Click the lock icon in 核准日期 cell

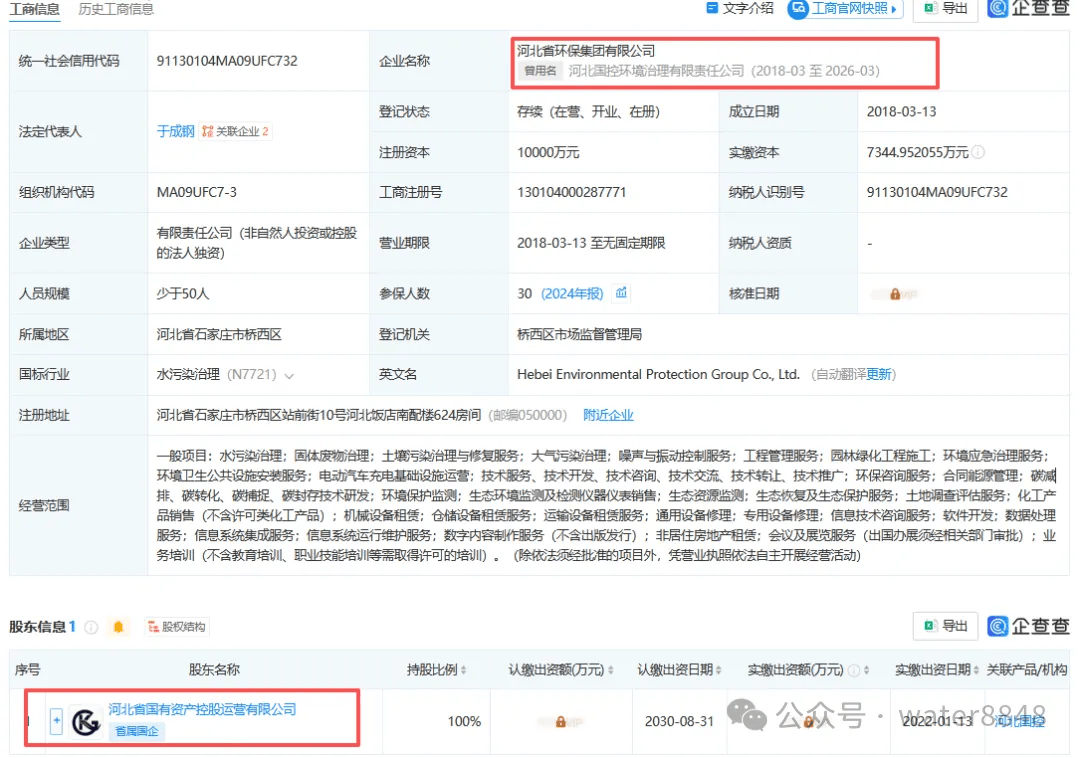click(895, 294)
